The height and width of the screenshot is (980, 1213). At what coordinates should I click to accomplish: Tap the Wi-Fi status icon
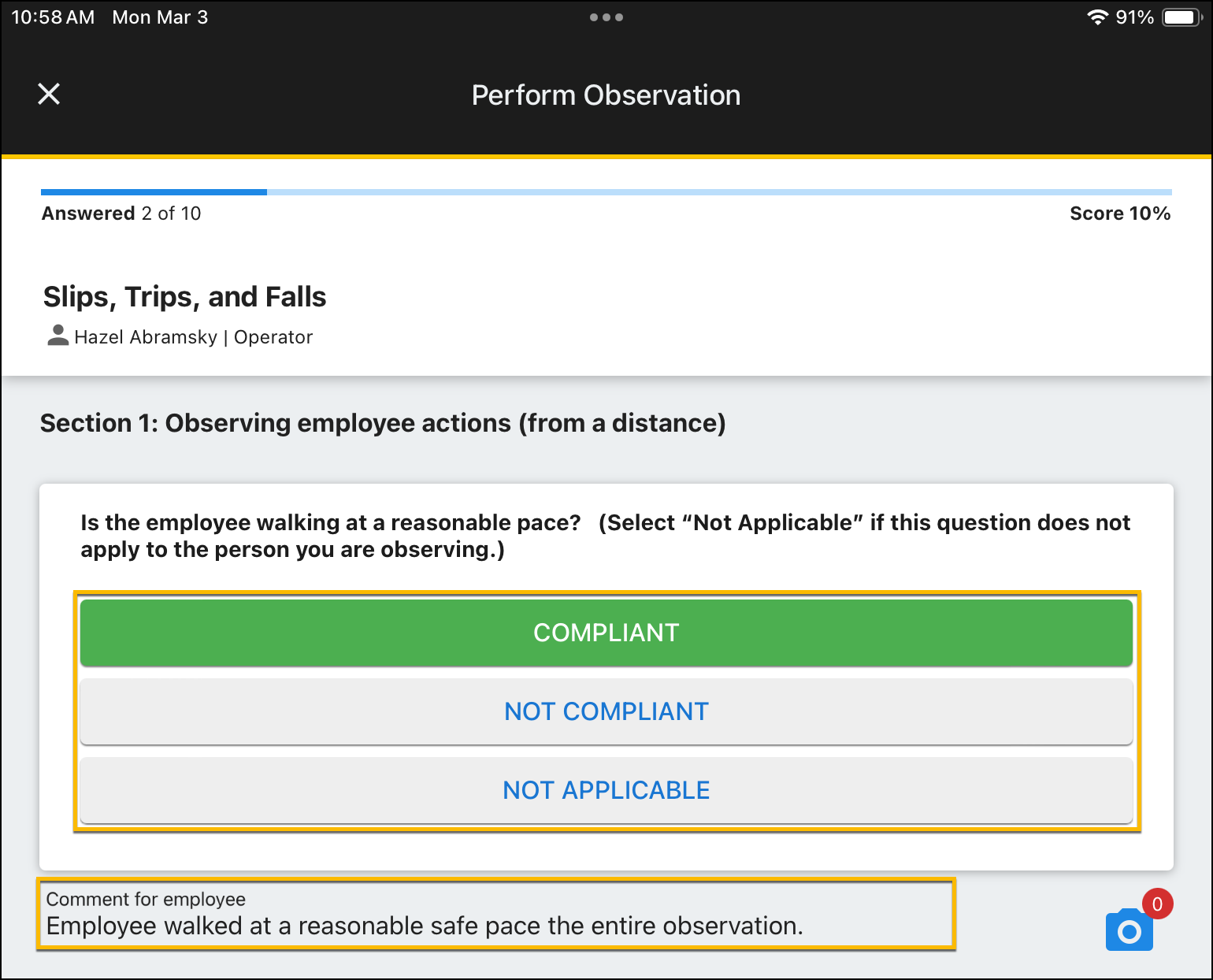point(1097,17)
